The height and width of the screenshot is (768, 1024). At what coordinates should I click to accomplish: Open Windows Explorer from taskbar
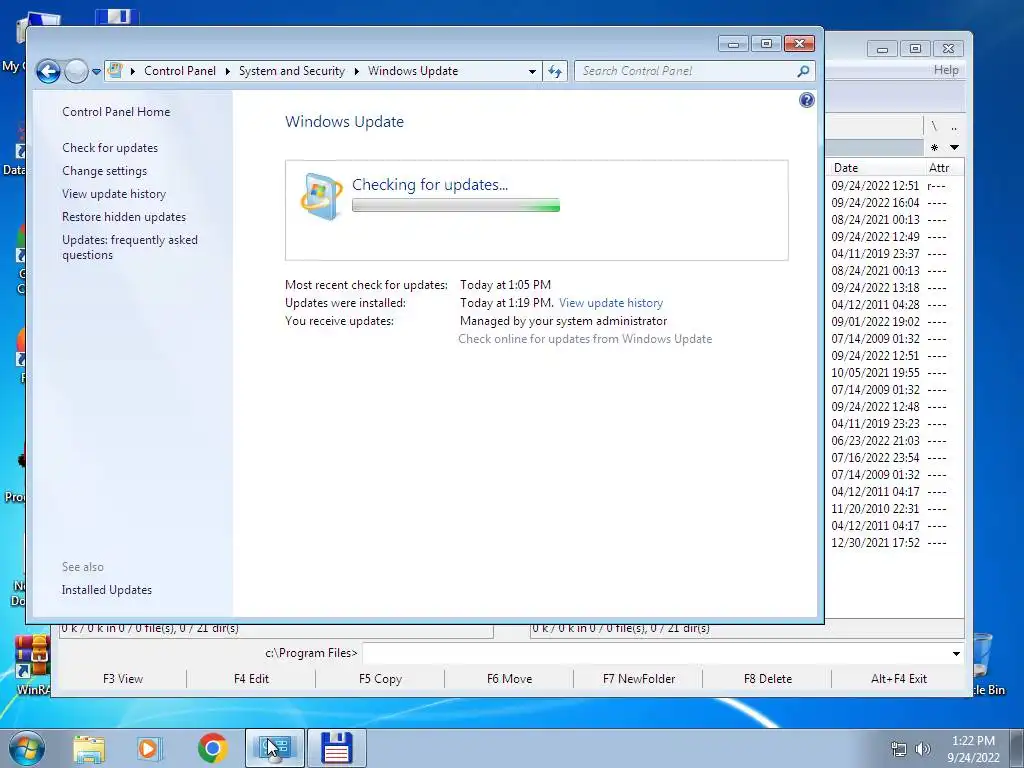(89, 748)
